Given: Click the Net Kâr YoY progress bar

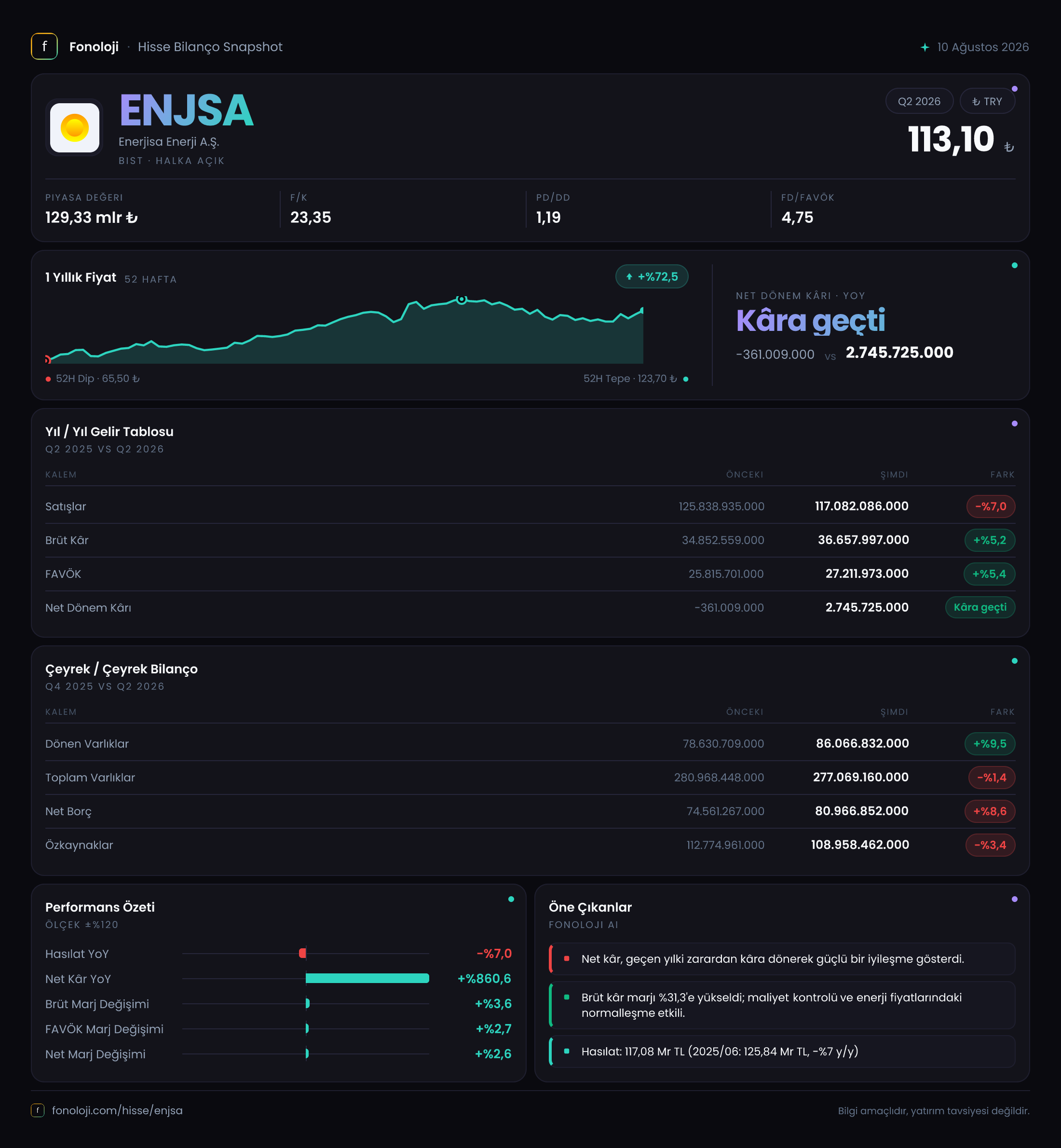Looking at the screenshot, I should click(x=367, y=979).
